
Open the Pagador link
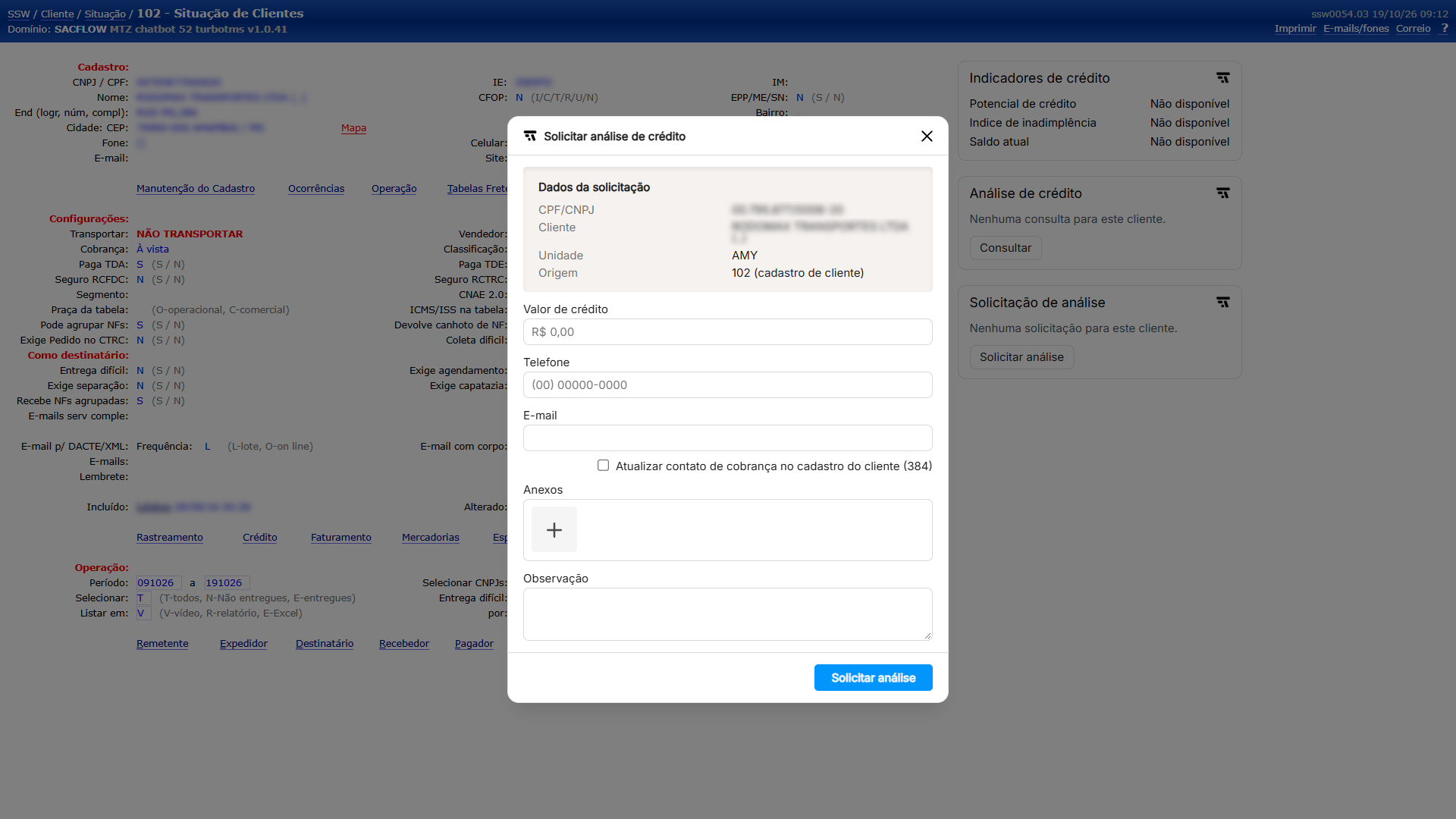pyautogui.click(x=474, y=644)
